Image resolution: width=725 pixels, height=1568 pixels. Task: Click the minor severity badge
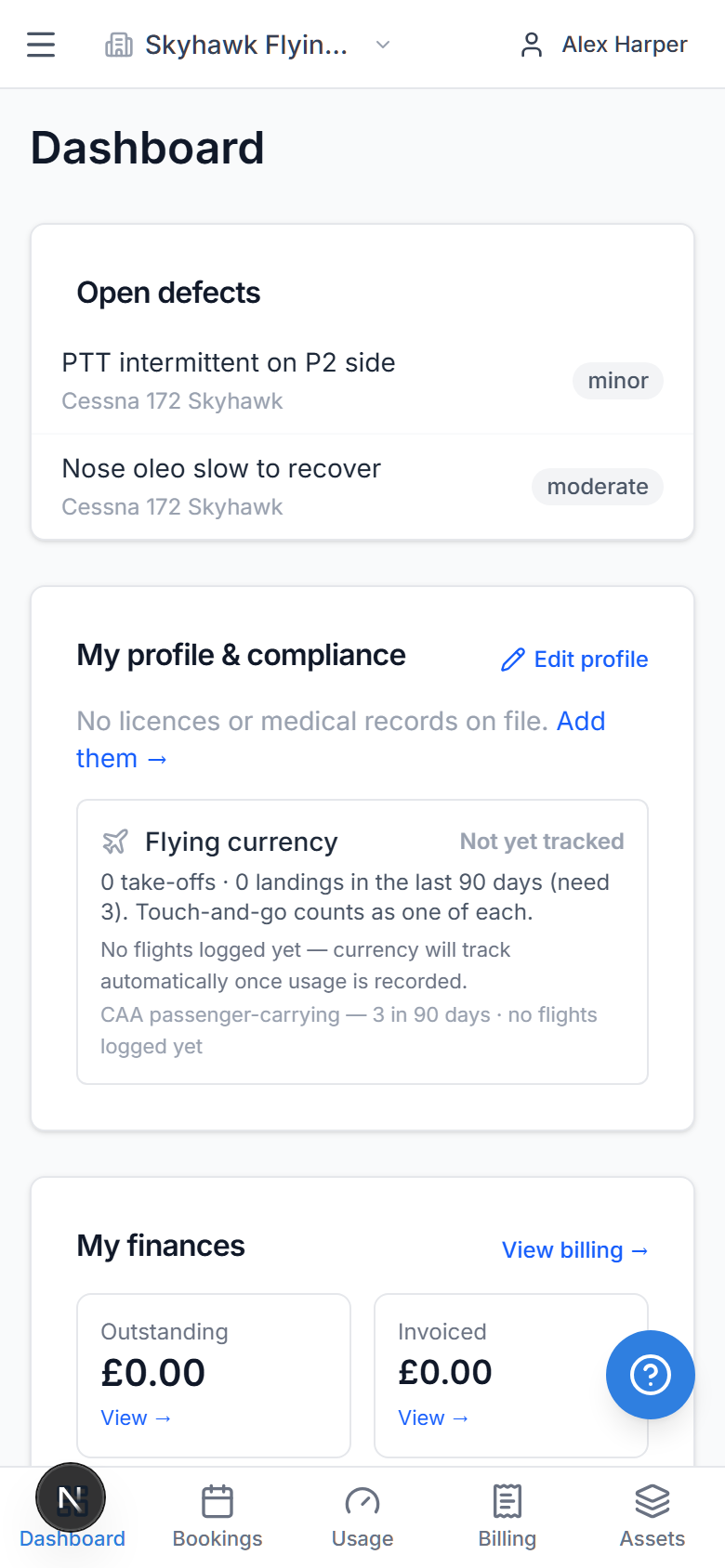point(618,381)
